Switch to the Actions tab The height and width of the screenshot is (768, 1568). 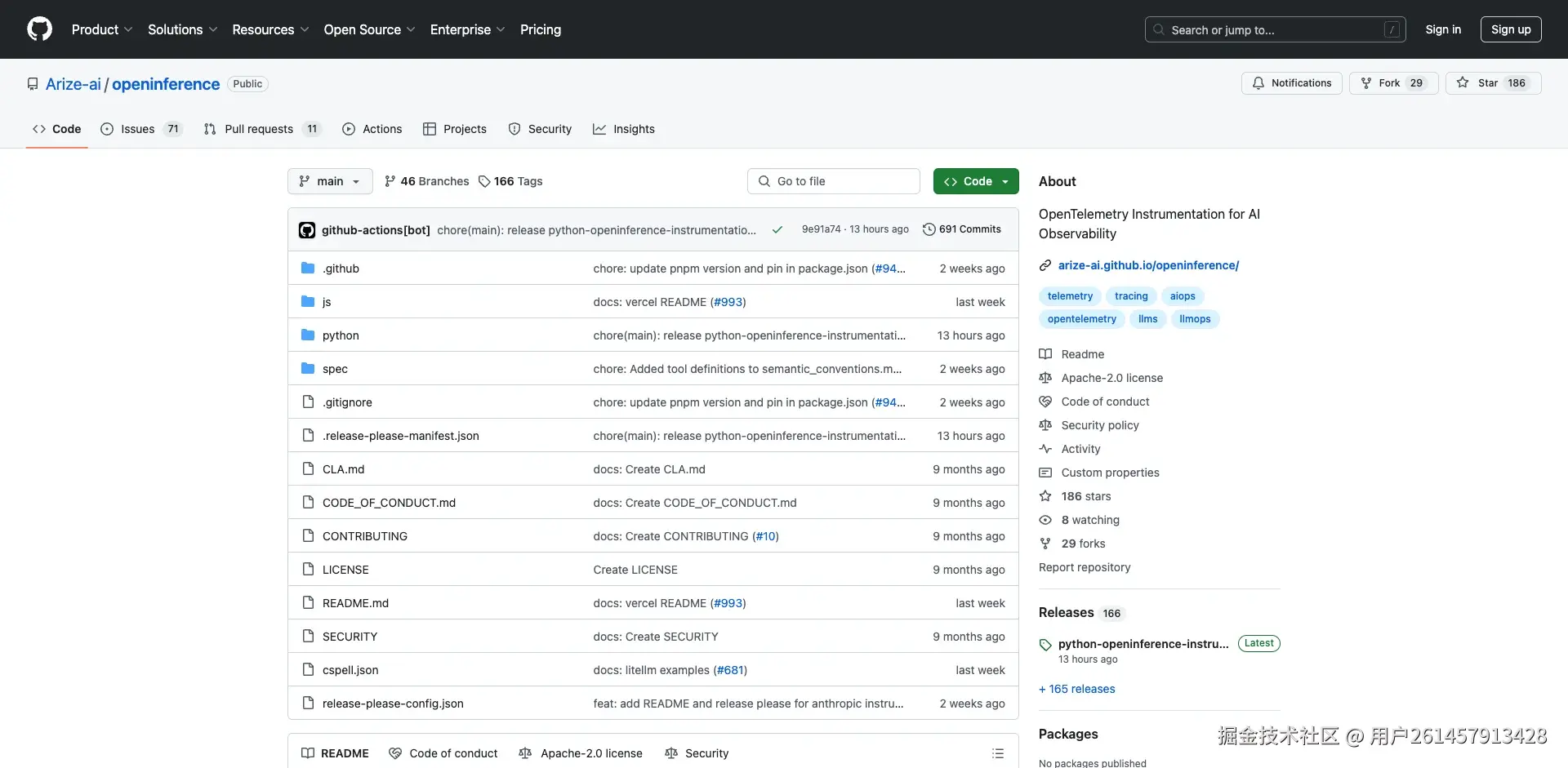coord(372,129)
